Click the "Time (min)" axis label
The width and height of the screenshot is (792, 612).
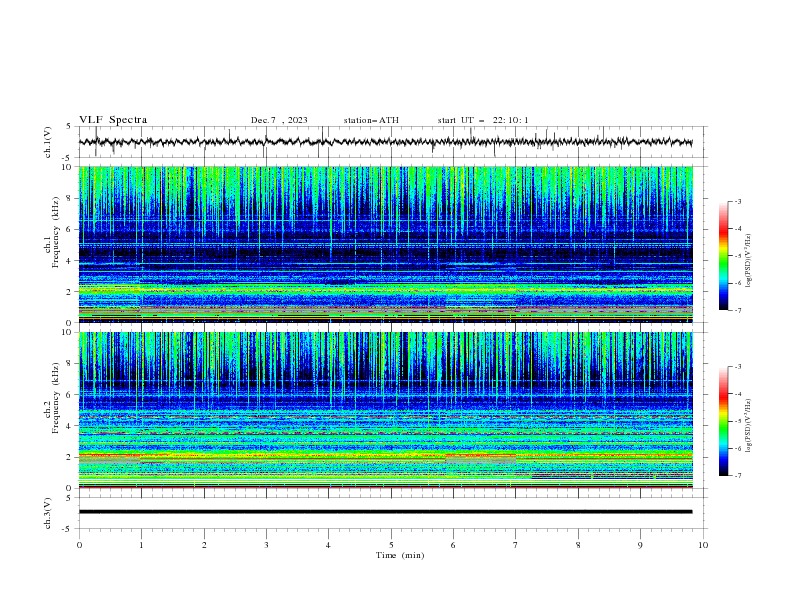pyautogui.click(x=400, y=555)
